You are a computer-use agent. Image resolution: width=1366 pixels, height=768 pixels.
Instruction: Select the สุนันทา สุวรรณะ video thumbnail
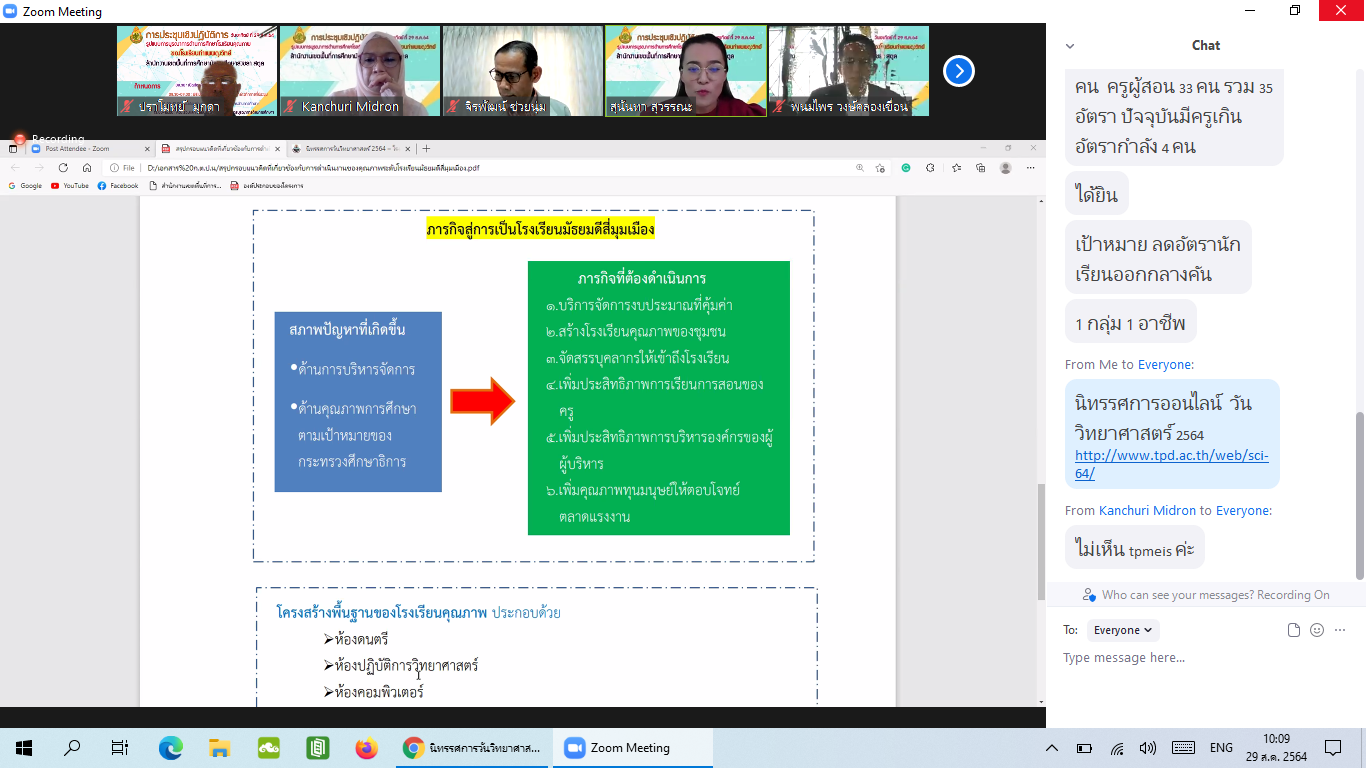pyautogui.click(x=685, y=71)
